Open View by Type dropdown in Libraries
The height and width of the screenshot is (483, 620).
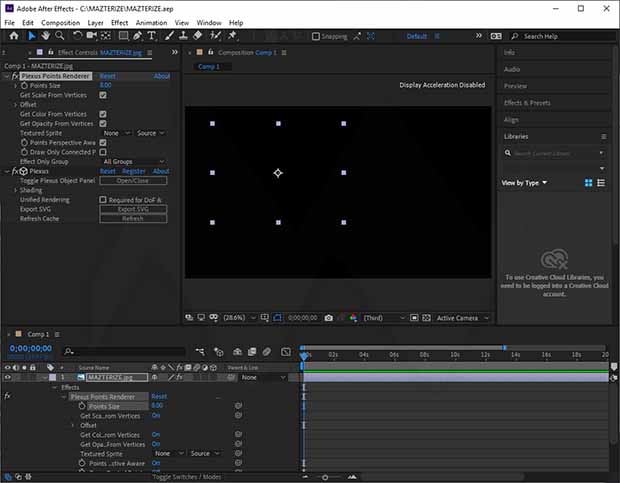pos(524,183)
